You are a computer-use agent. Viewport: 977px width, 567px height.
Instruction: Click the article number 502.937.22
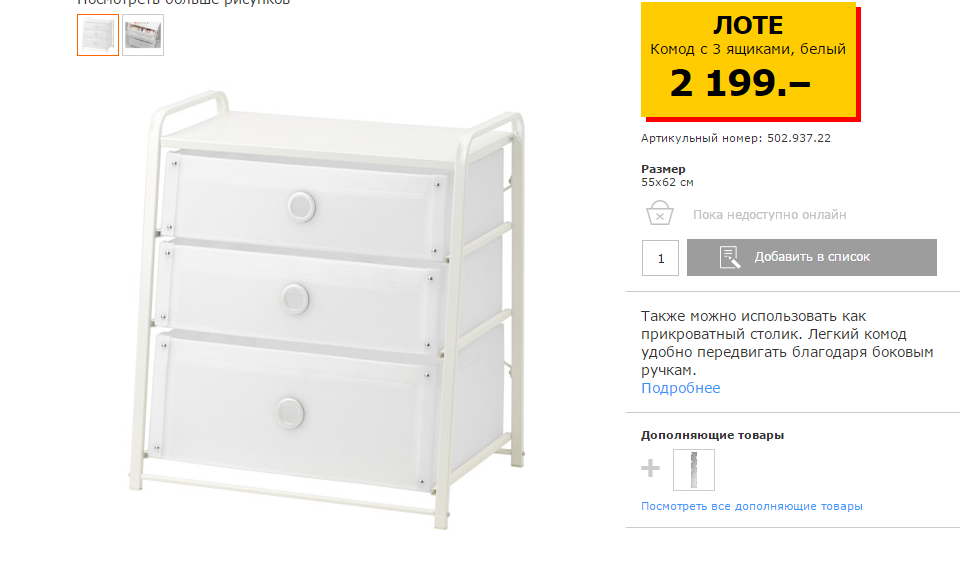pyautogui.click(x=799, y=138)
